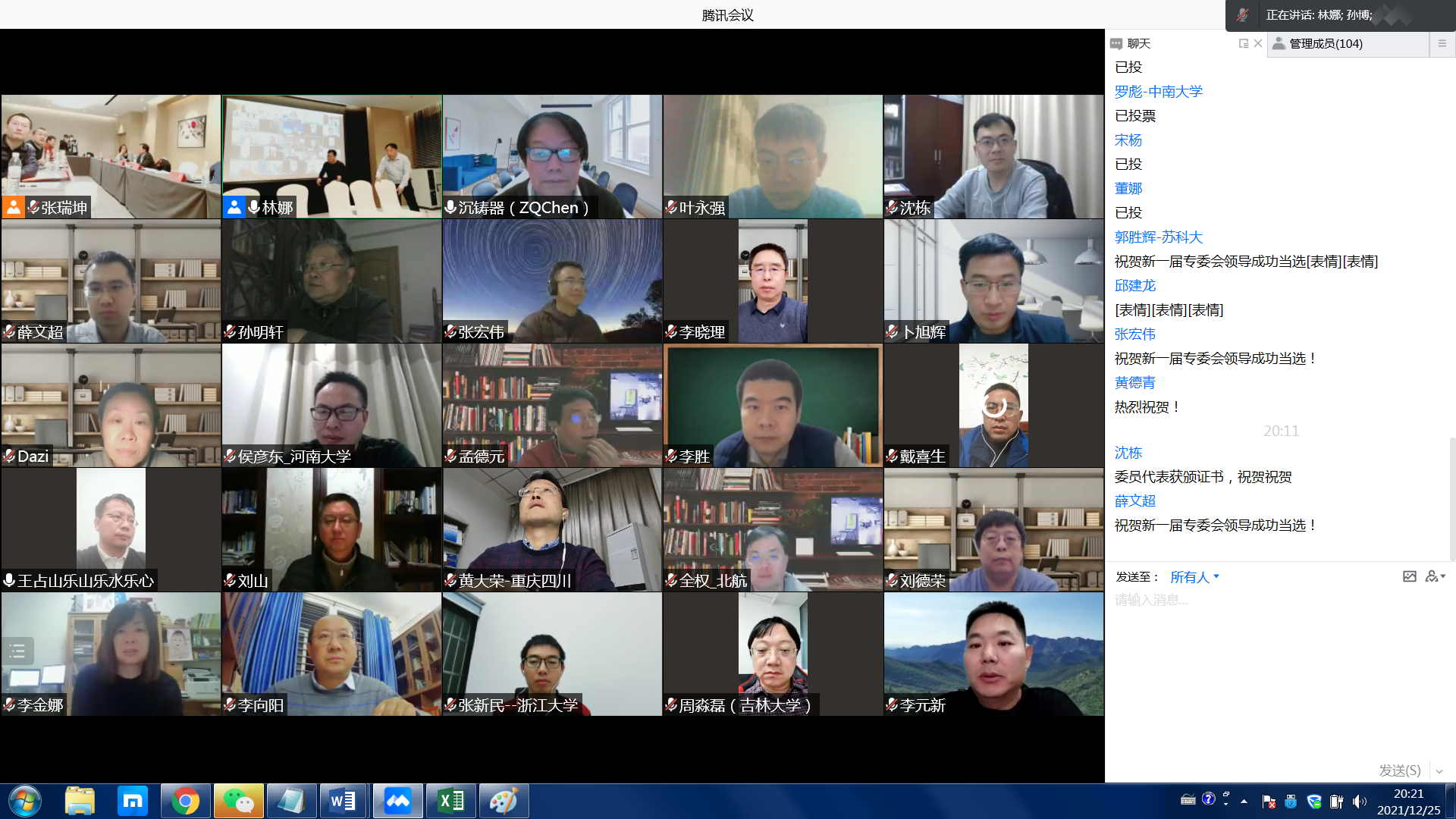The height and width of the screenshot is (819, 1456).
Task: Open the hamburger menu beside member management
Action: click(x=1442, y=44)
